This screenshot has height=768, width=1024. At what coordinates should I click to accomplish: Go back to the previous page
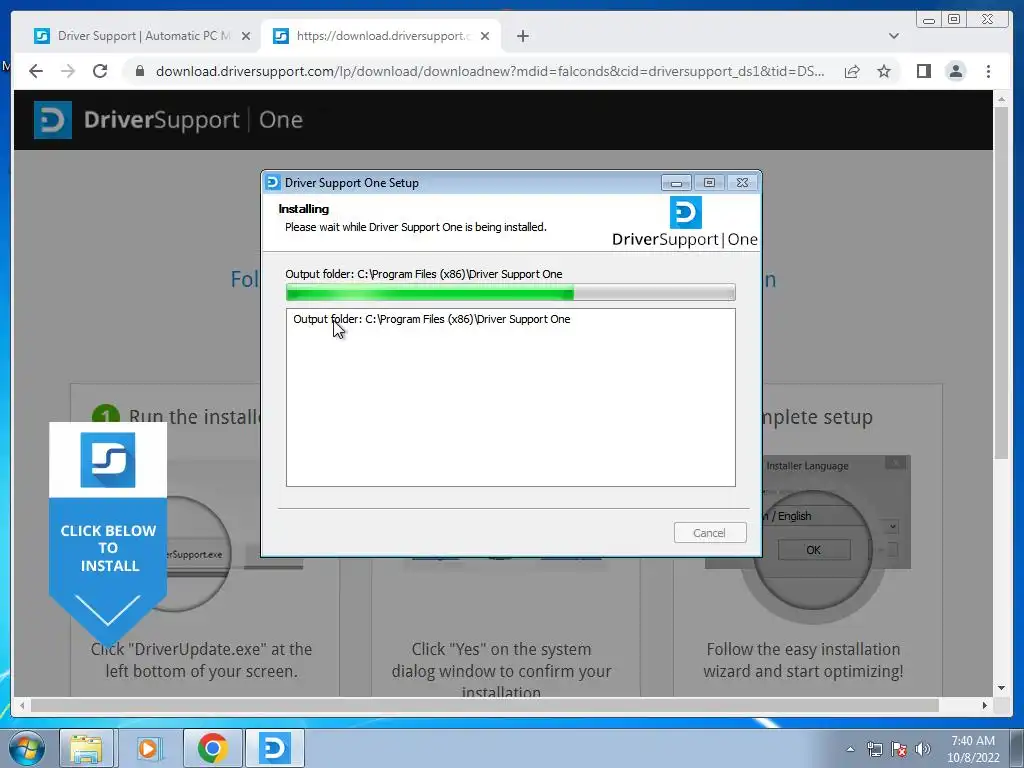click(x=36, y=71)
